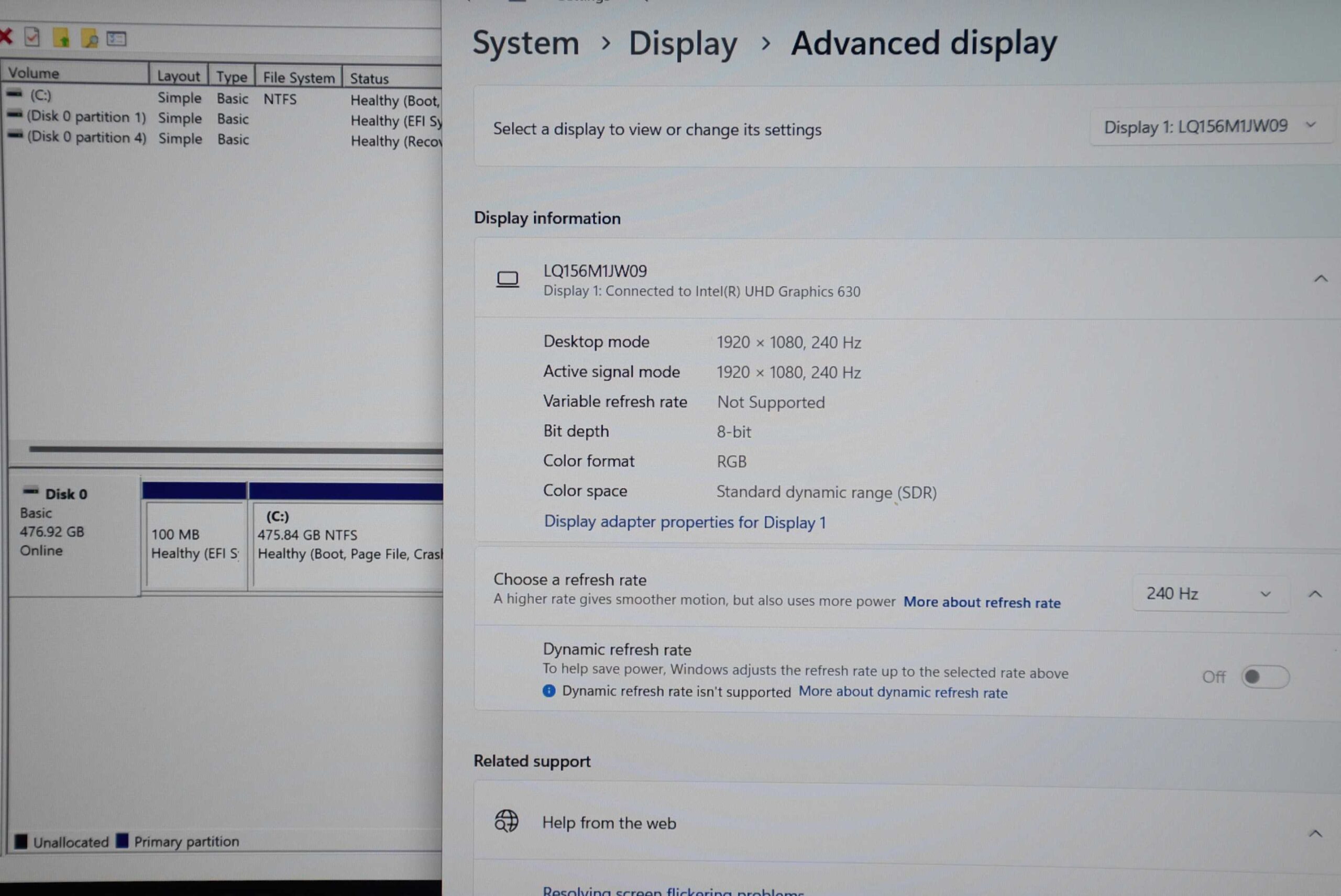1341x896 pixels.
Task: Sort volumes by the File System column
Action: pyautogui.click(x=299, y=78)
